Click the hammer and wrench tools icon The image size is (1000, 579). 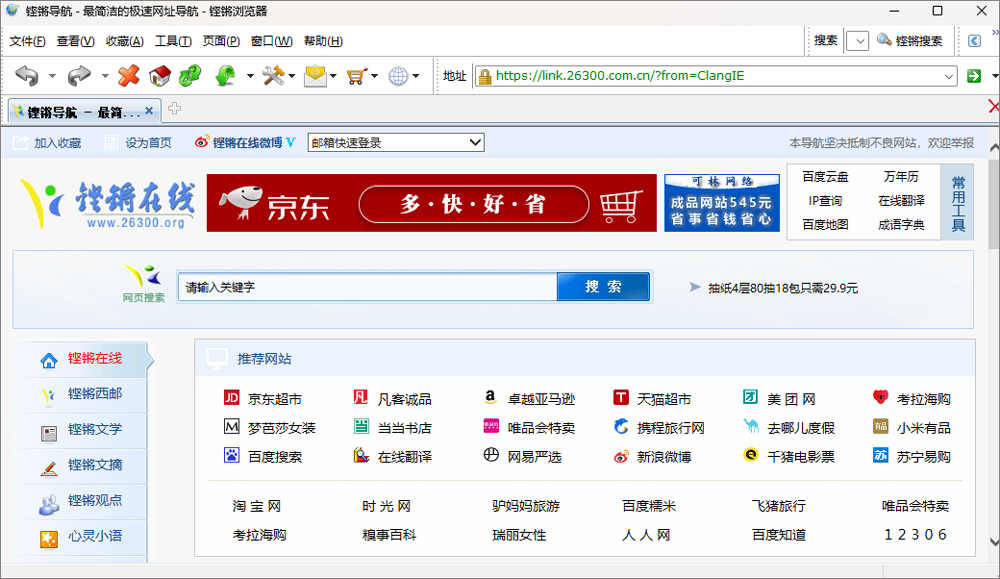pos(273,76)
